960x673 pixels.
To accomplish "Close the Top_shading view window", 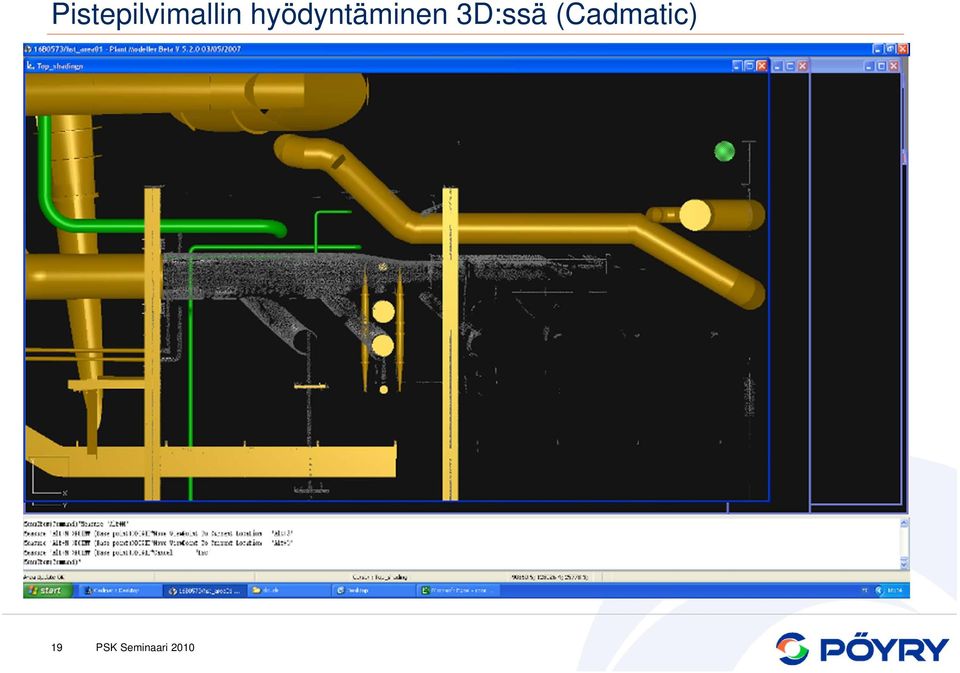I will coord(762,66).
